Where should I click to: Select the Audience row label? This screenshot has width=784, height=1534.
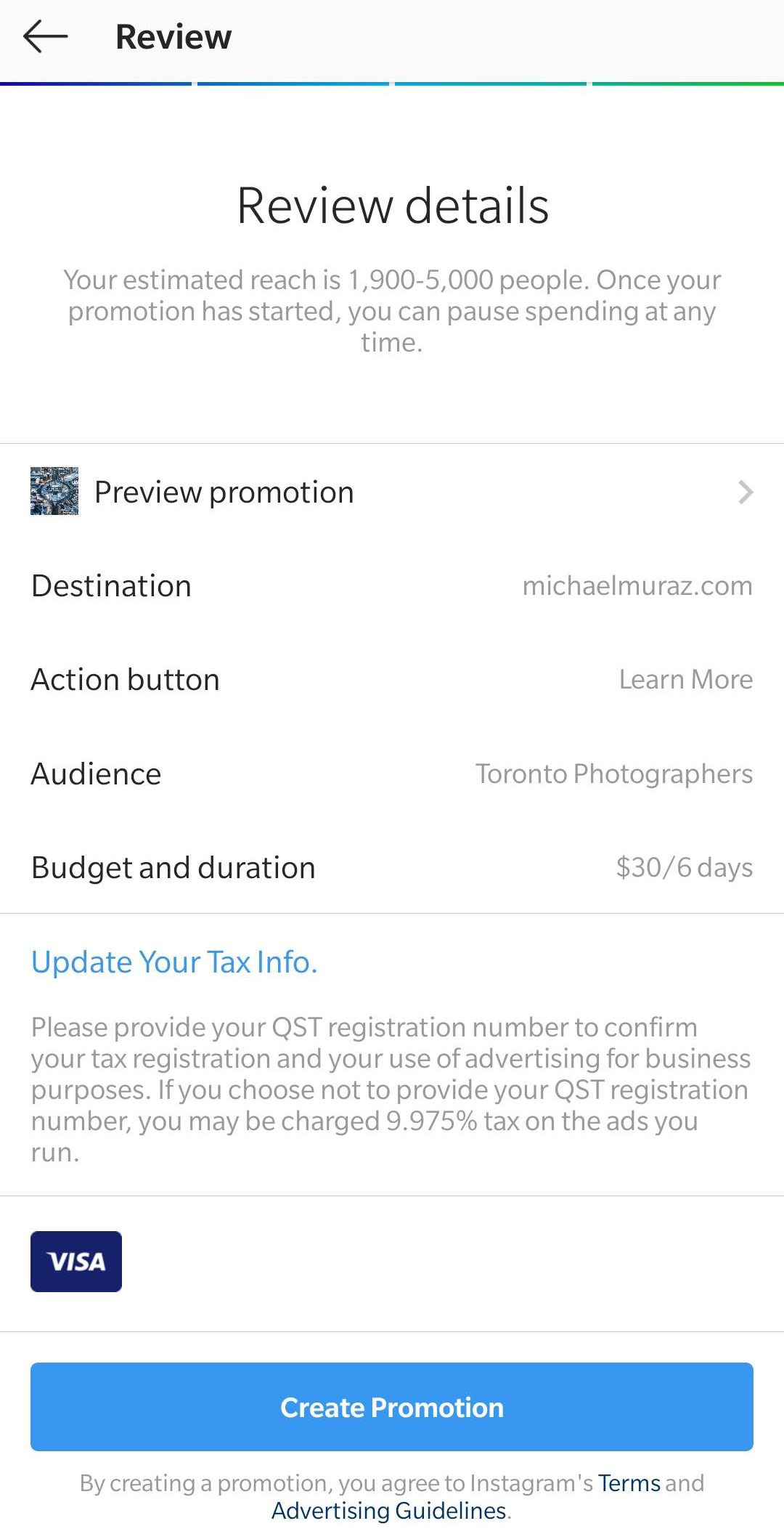click(x=97, y=774)
